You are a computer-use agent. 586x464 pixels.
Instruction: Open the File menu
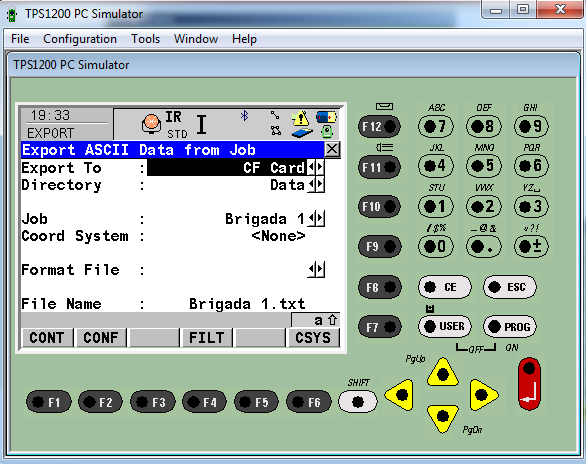pyautogui.click(x=20, y=39)
